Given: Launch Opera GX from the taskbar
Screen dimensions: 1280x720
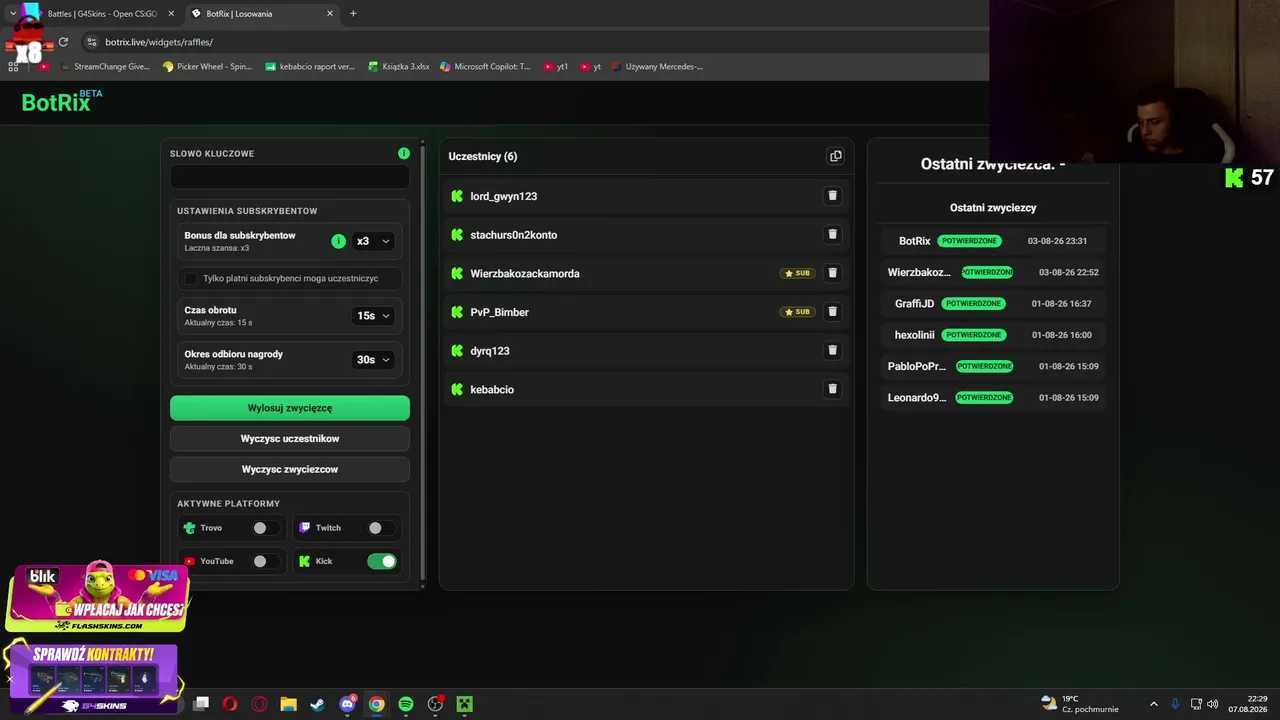Looking at the screenshot, I should [x=259, y=704].
